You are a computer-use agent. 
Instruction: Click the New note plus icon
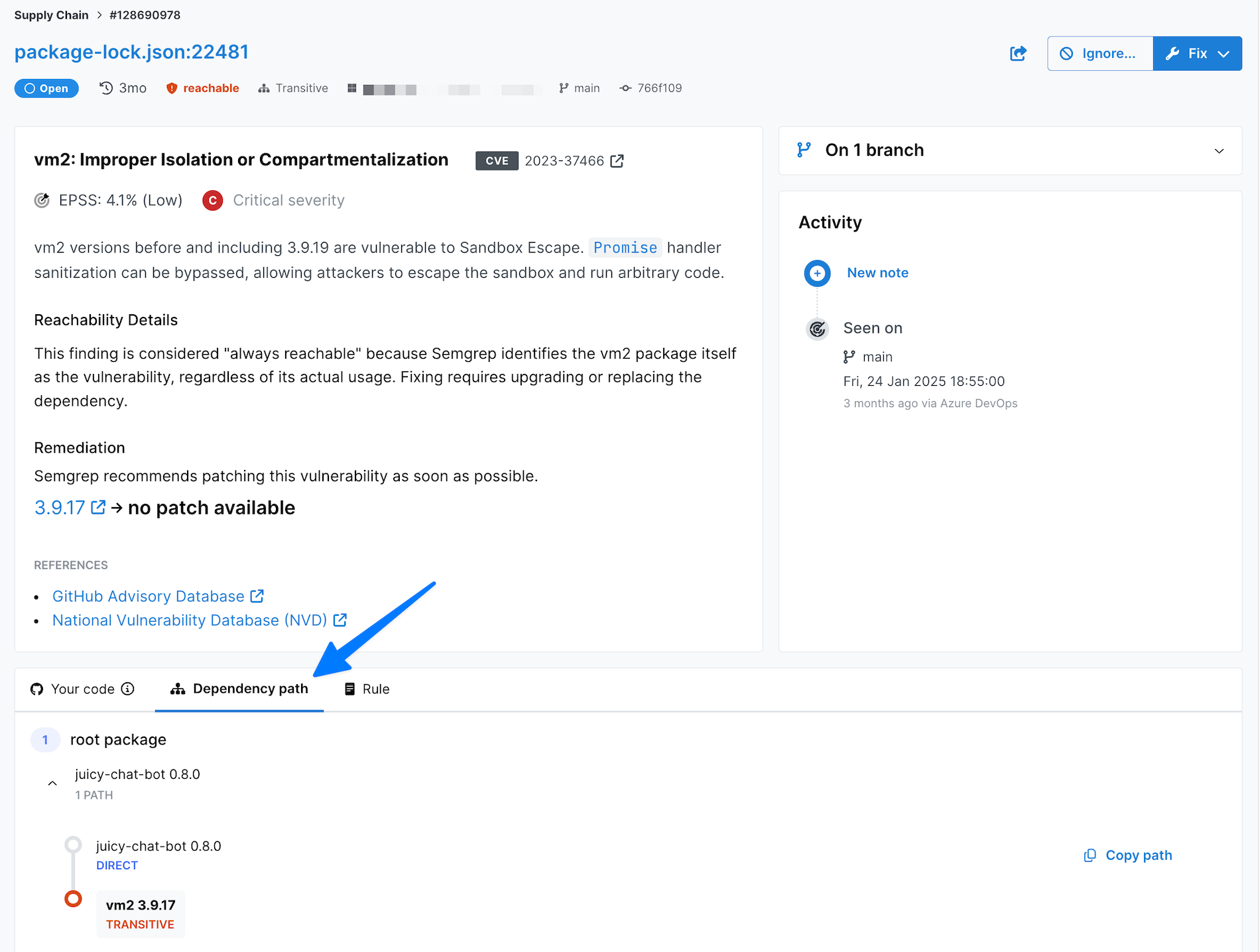point(817,273)
